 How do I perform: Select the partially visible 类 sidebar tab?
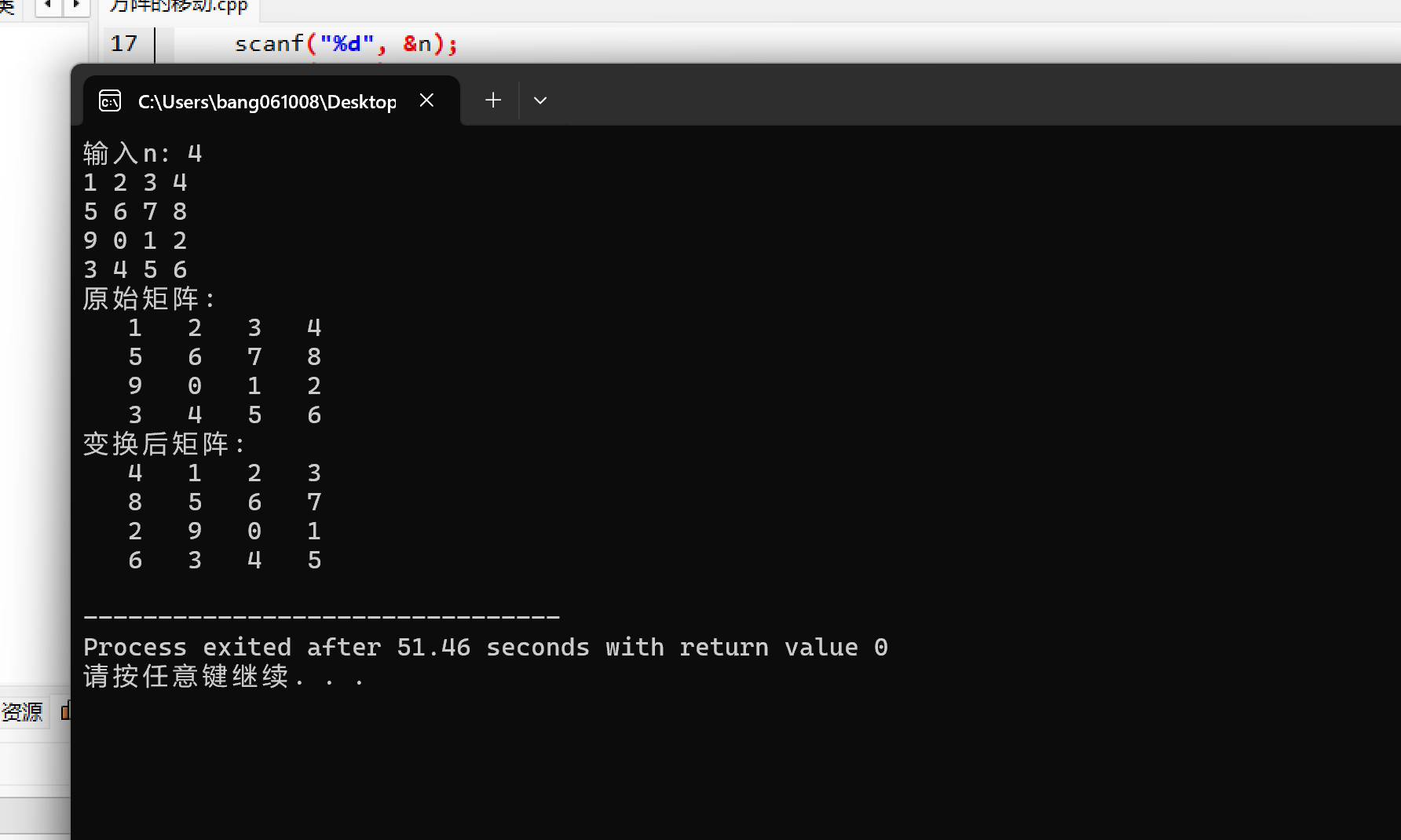[8, 7]
